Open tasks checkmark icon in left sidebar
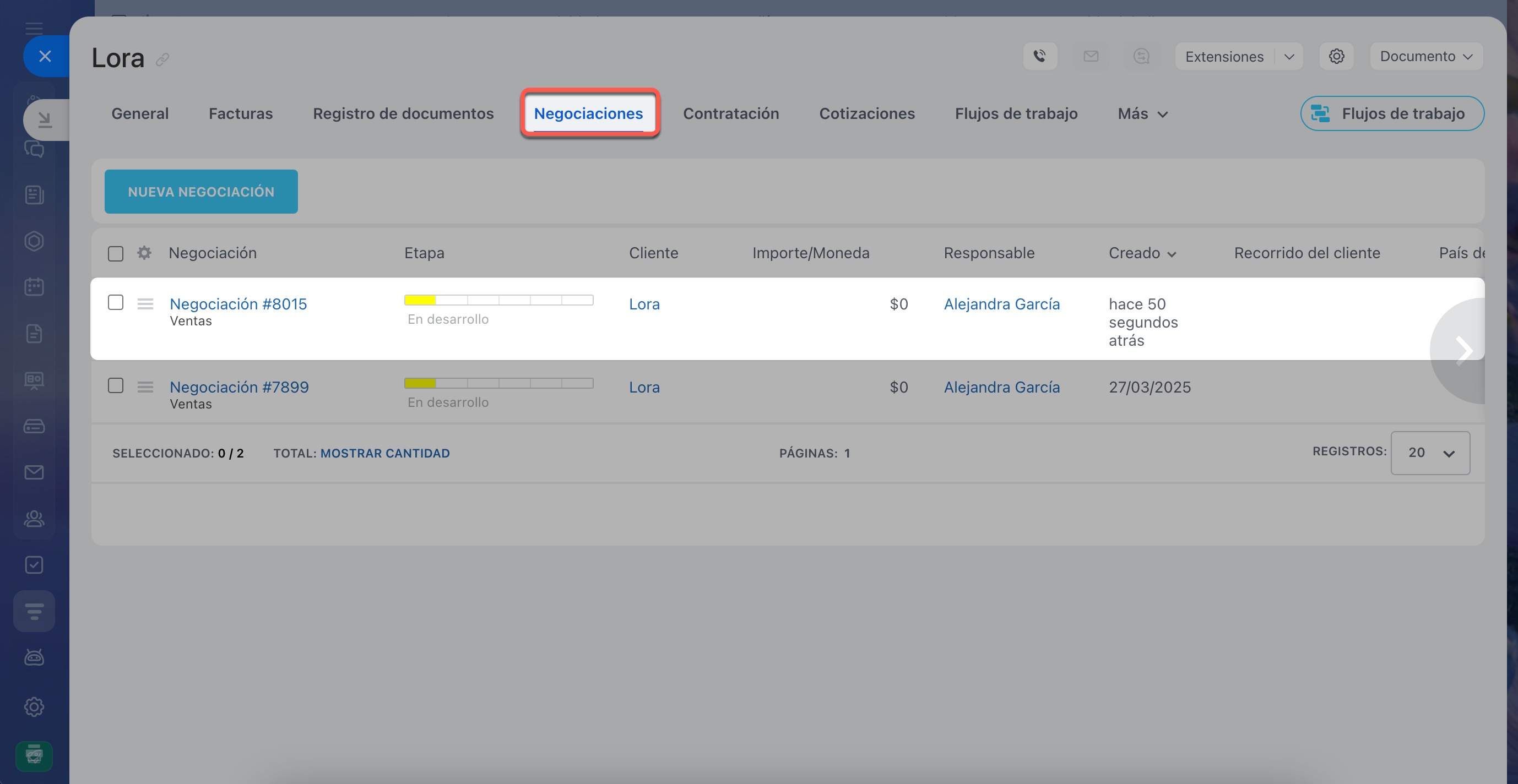 (34, 565)
